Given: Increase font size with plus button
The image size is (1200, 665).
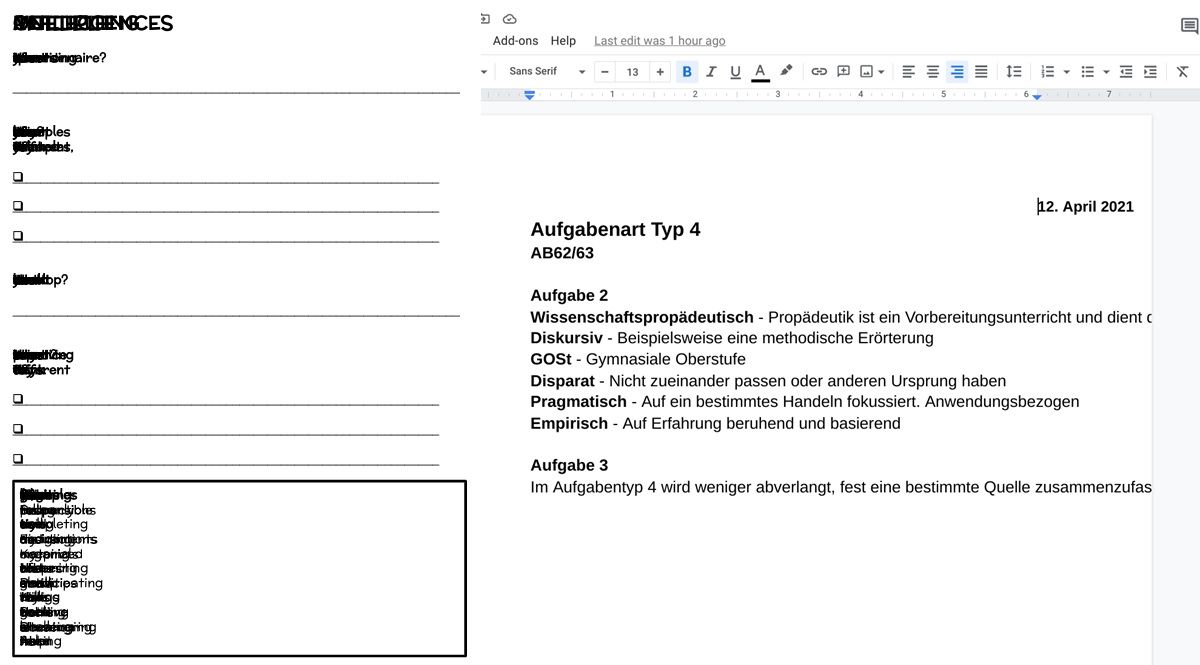Looking at the screenshot, I should 659,72.
